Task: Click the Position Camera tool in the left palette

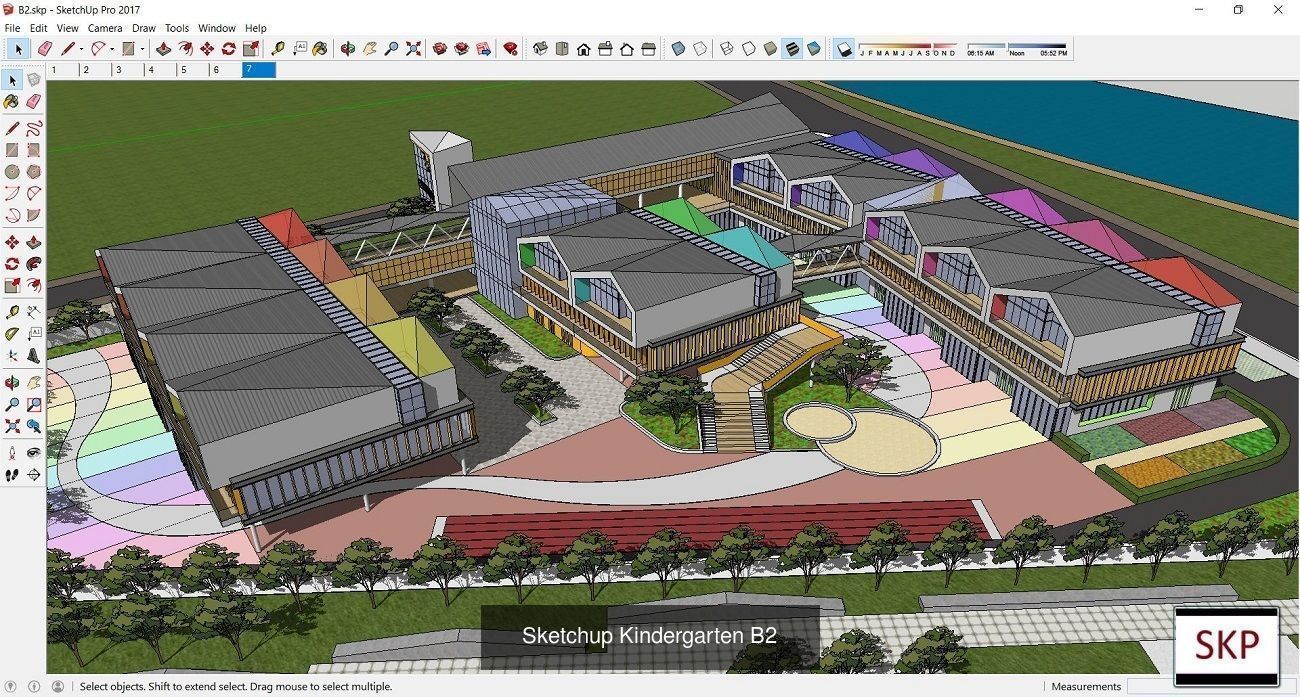Action: pos(12,453)
